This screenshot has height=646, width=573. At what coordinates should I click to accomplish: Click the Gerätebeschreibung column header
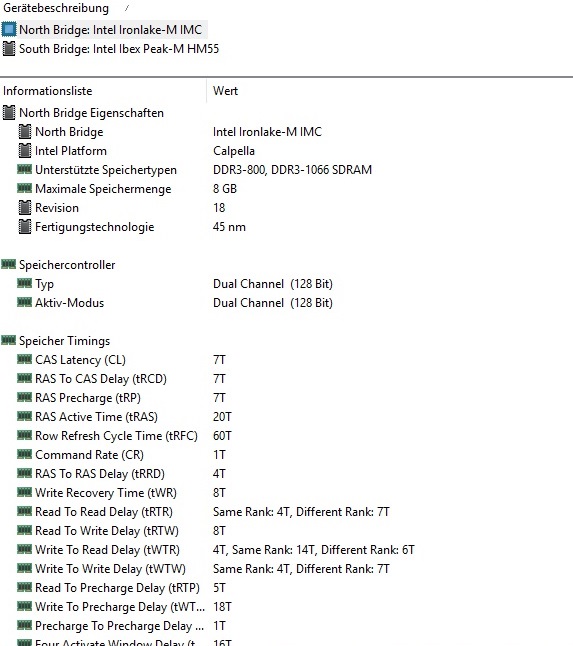[56, 8]
